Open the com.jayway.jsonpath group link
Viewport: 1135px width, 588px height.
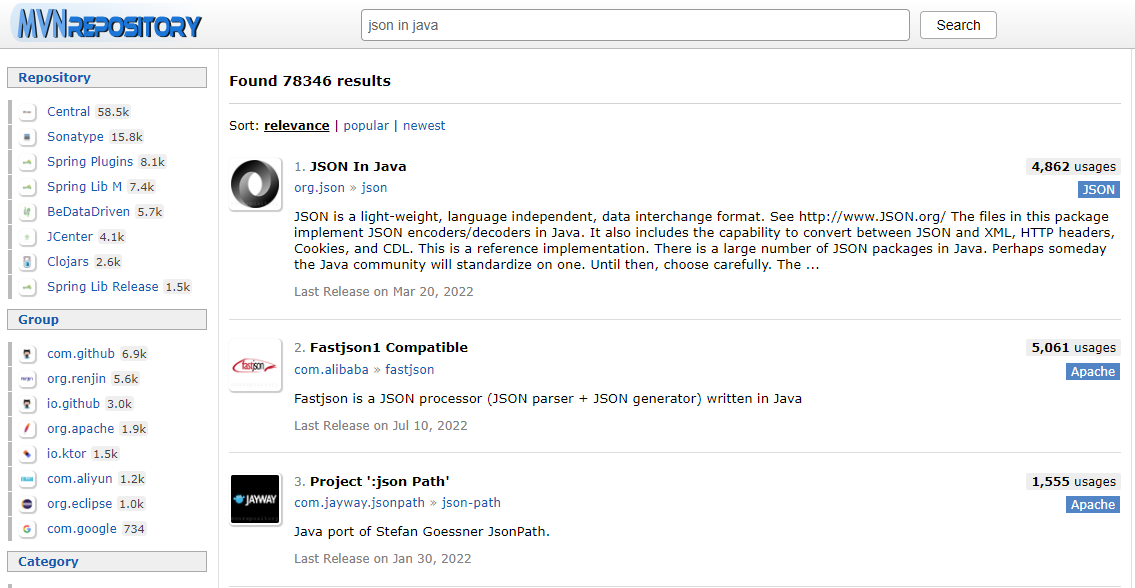coord(359,503)
